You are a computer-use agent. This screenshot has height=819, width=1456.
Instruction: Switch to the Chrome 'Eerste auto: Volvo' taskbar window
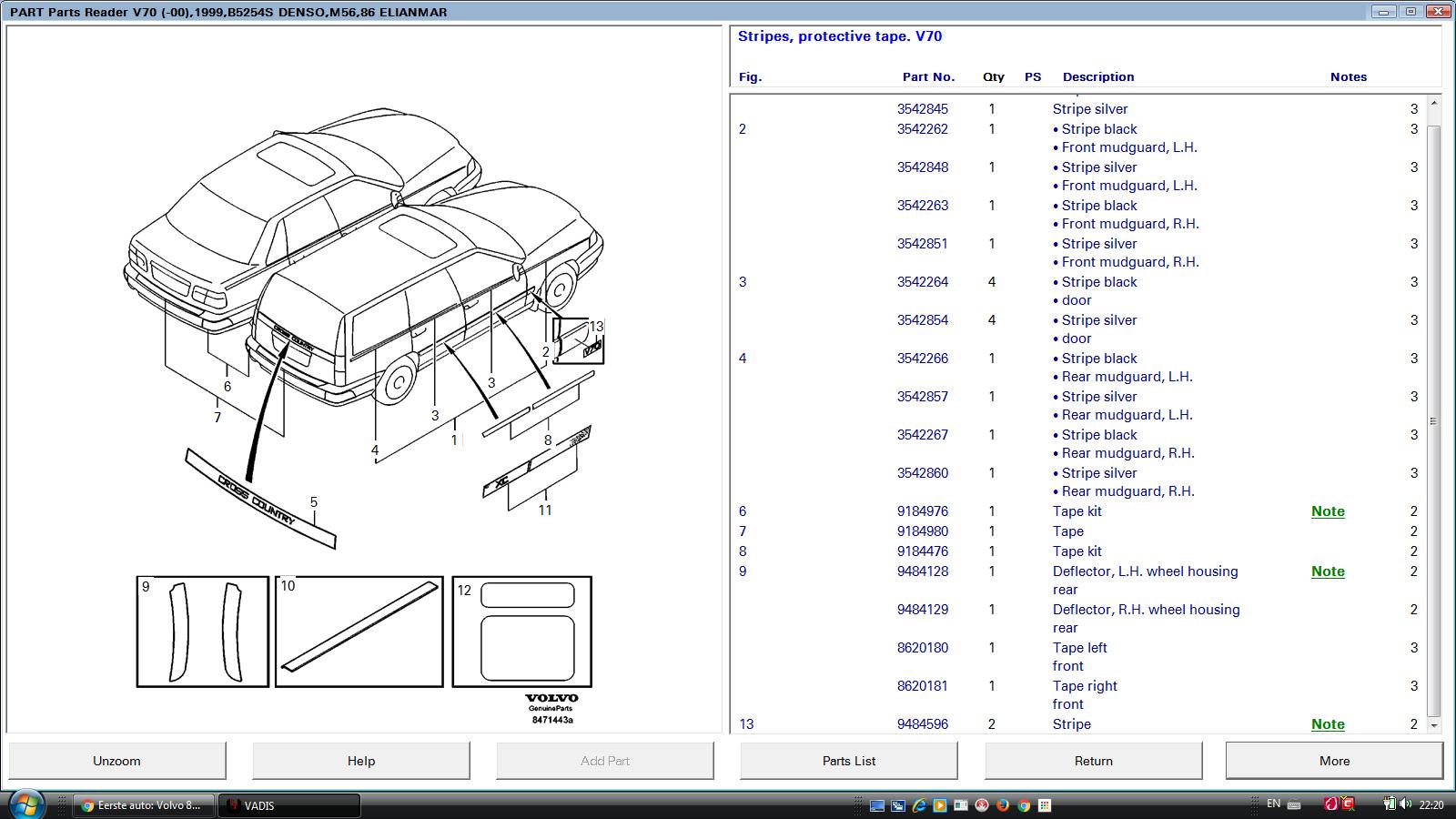pyautogui.click(x=143, y=805)
